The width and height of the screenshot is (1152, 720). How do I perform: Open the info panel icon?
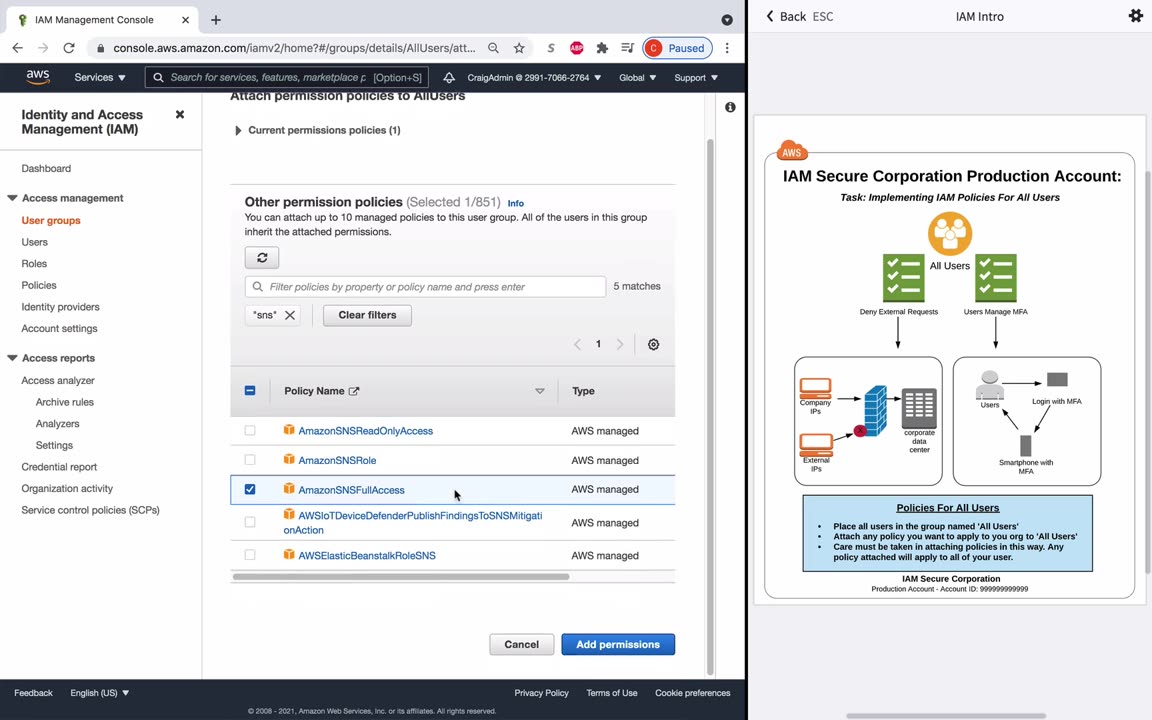click(730, 107)
